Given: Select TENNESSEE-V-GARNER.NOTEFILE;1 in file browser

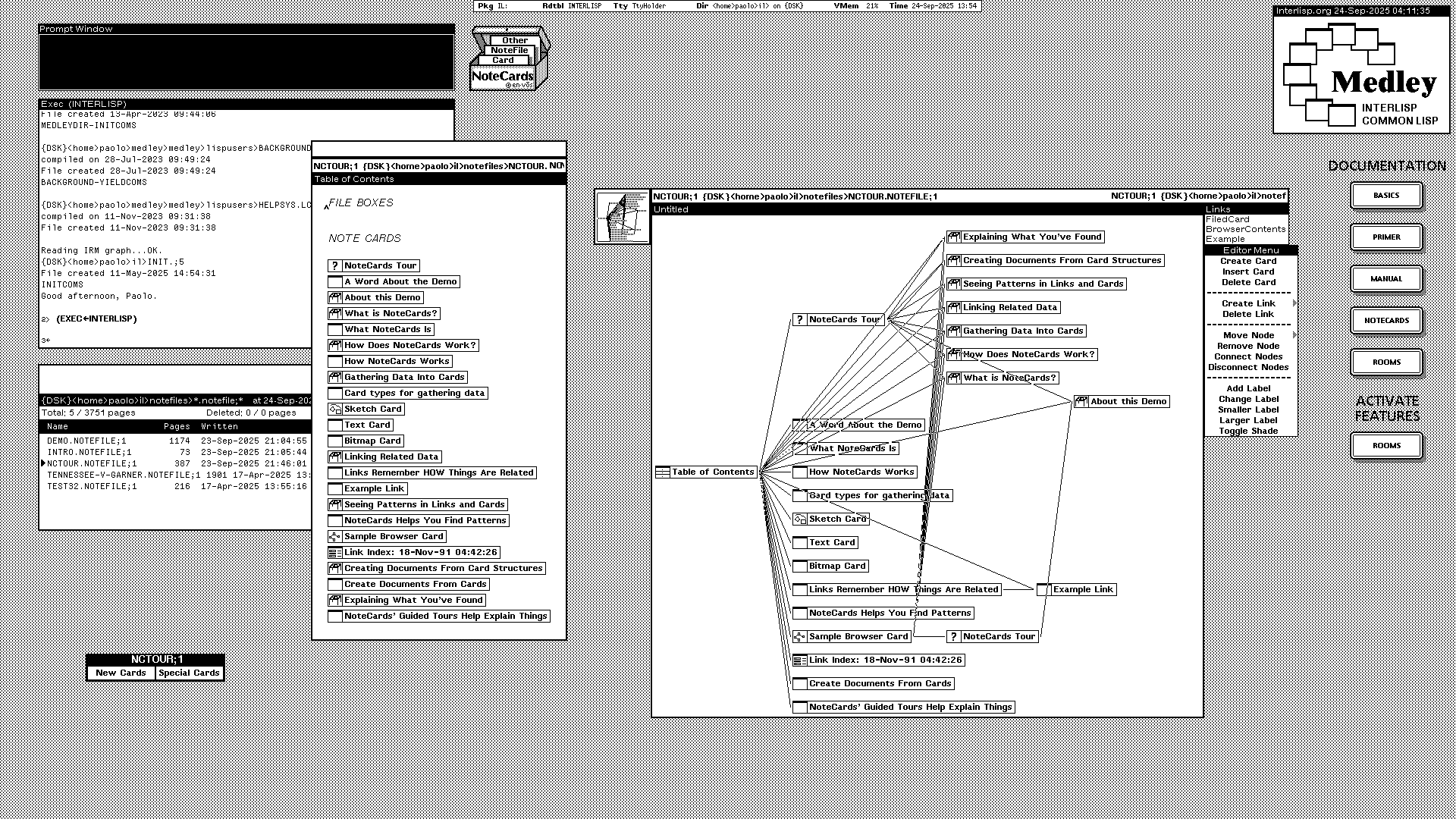Looking at the screenshot, I should coord(176,475).
